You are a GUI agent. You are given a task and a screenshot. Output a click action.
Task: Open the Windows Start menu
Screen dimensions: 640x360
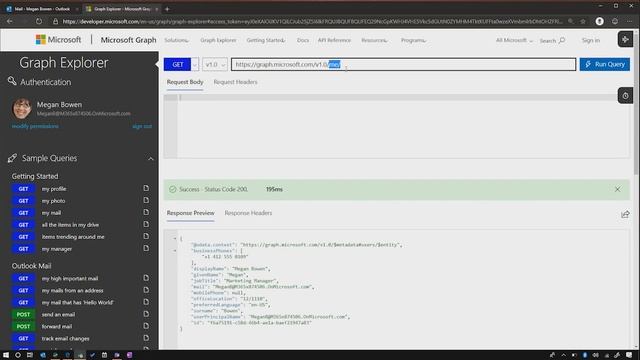(6, 355)
